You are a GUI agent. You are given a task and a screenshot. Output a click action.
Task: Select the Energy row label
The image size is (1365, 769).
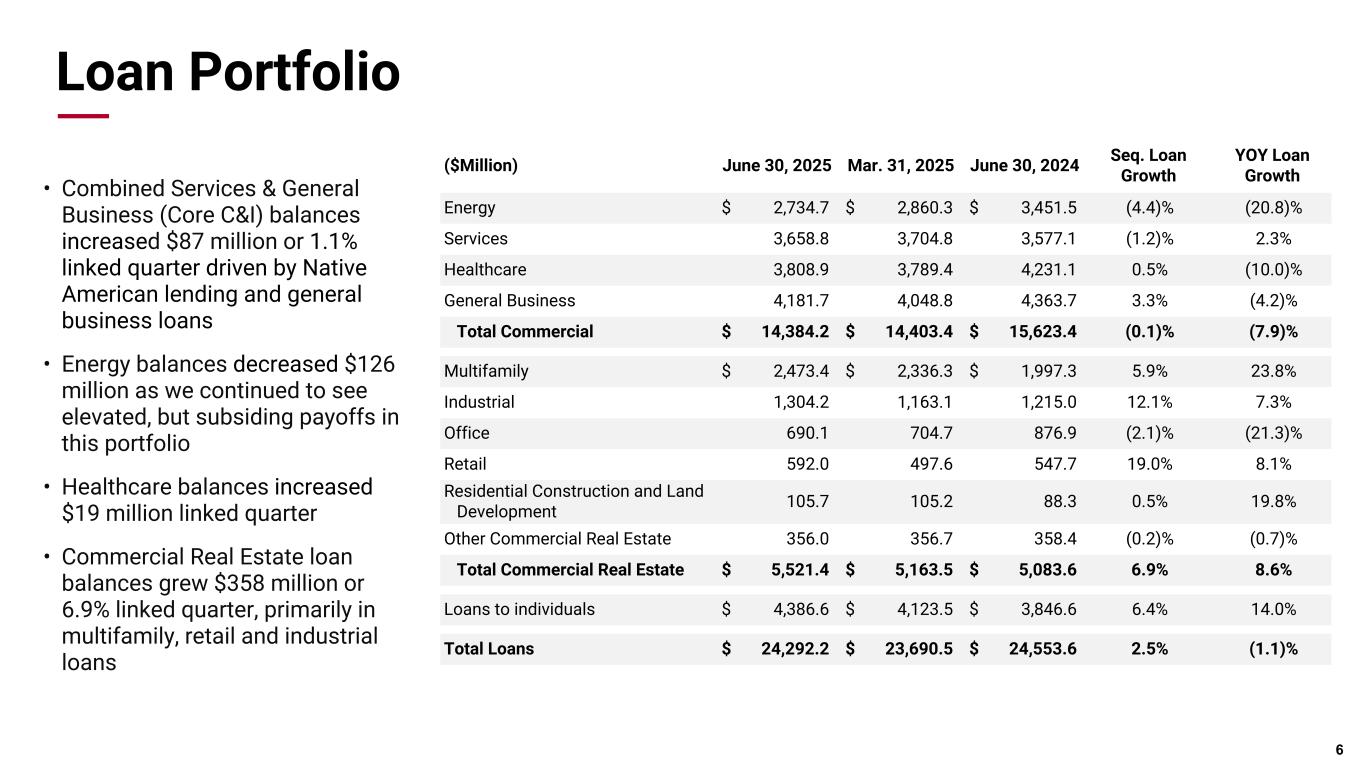(470, 208)
